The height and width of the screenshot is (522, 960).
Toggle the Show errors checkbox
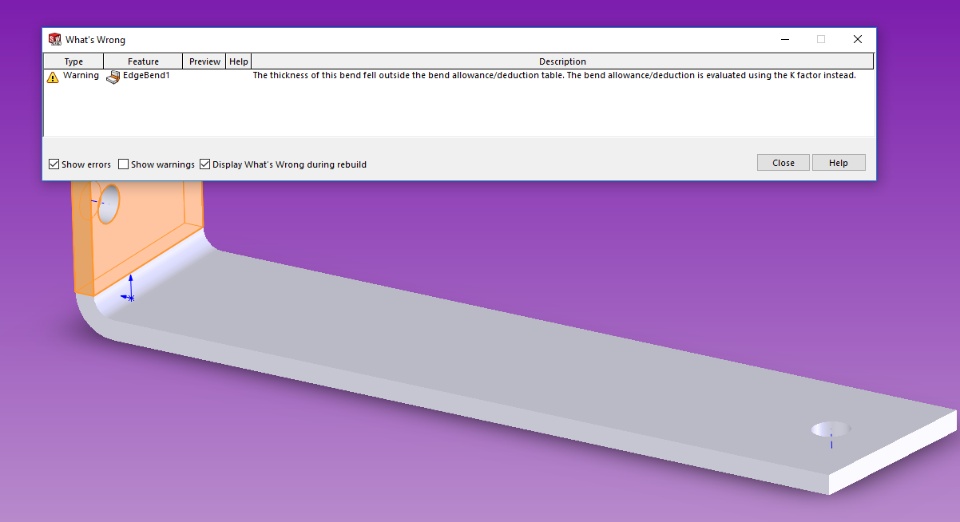54,164
